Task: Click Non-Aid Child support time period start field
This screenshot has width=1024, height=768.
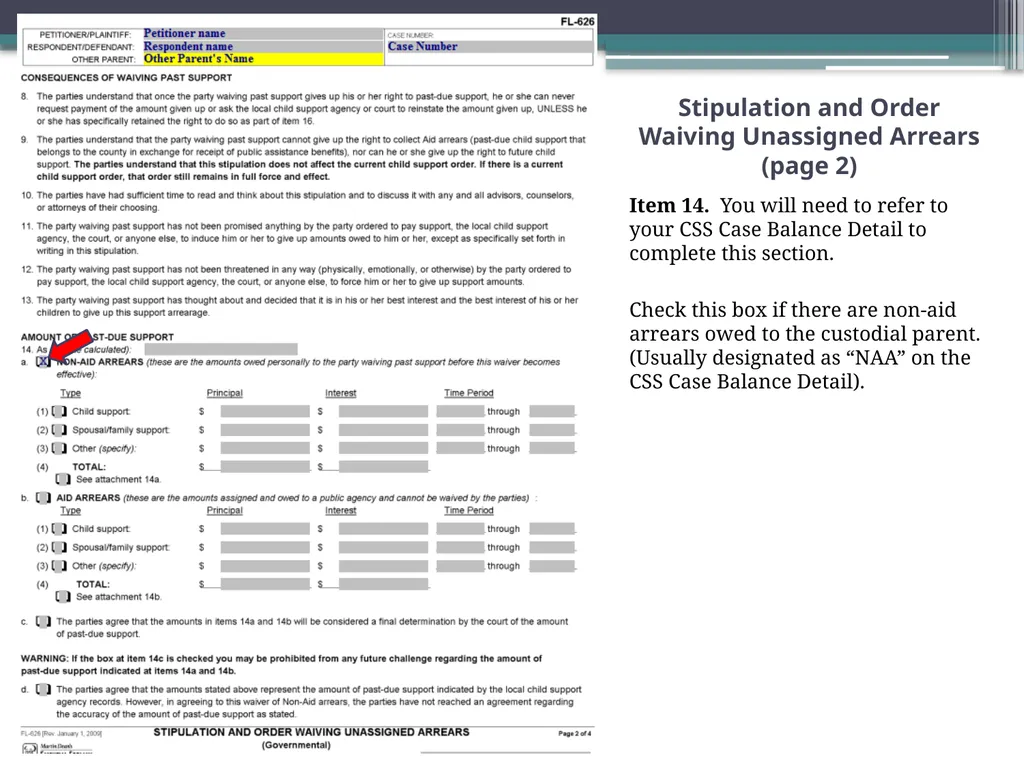Action: (x=460, y=411)
